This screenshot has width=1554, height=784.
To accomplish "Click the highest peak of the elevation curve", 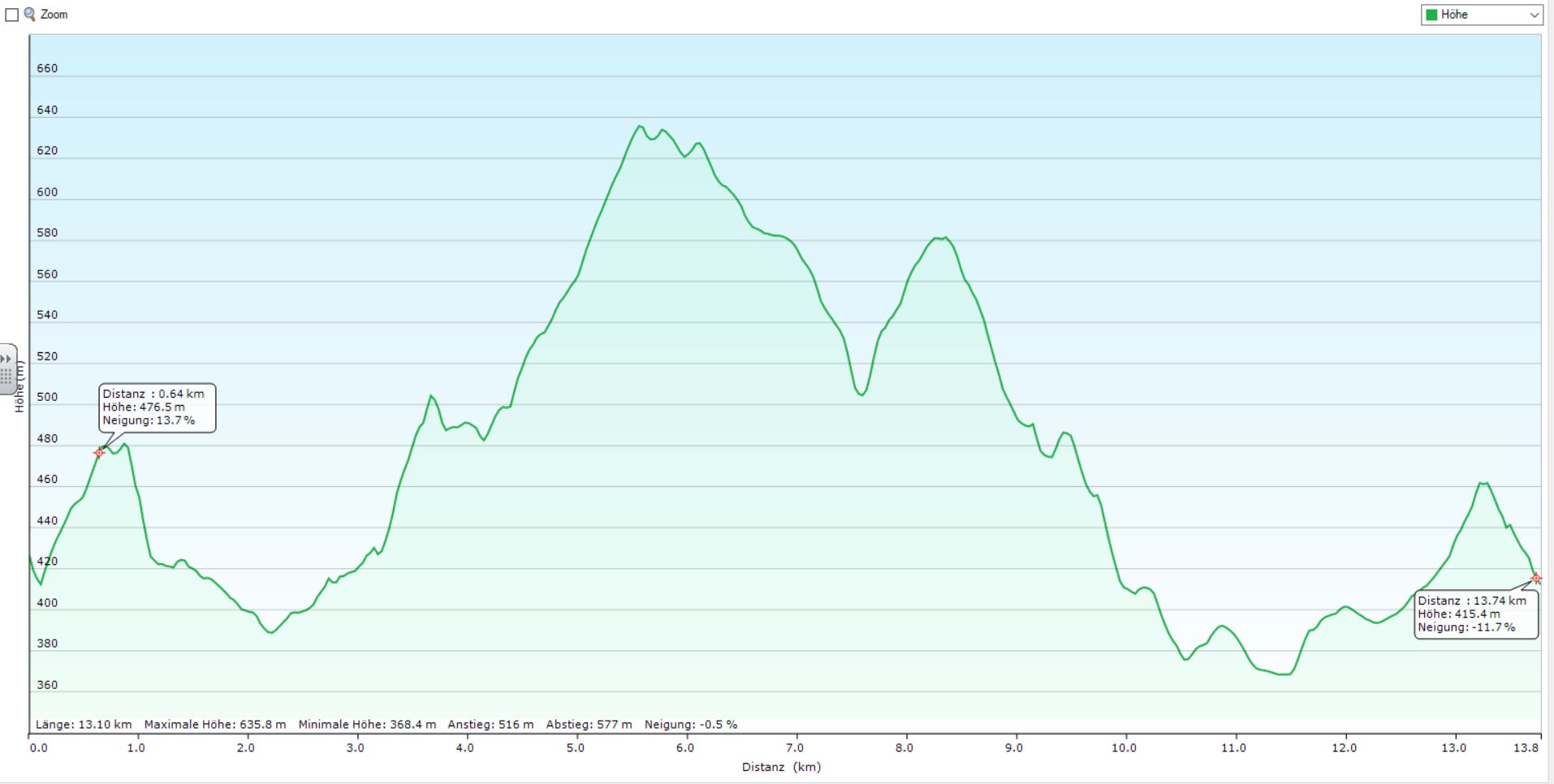I will (639, 127).
